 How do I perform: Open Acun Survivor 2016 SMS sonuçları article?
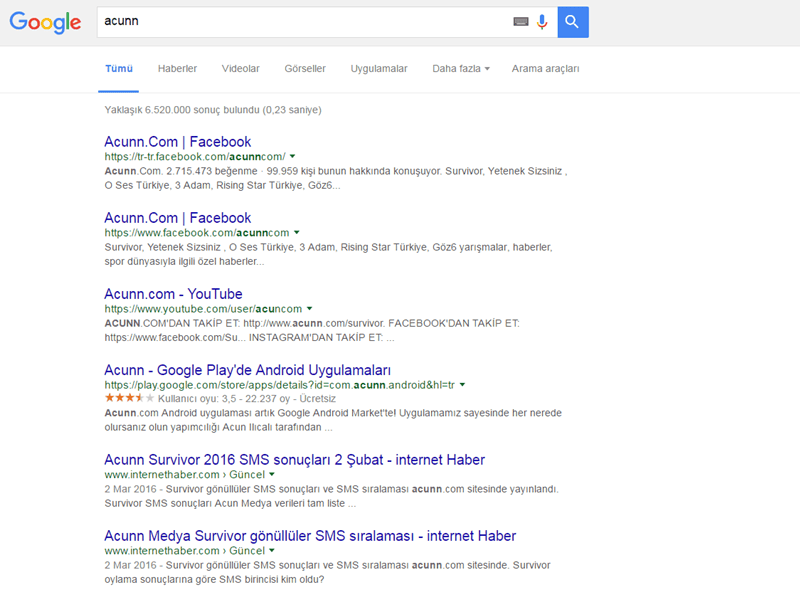(294, 460)
